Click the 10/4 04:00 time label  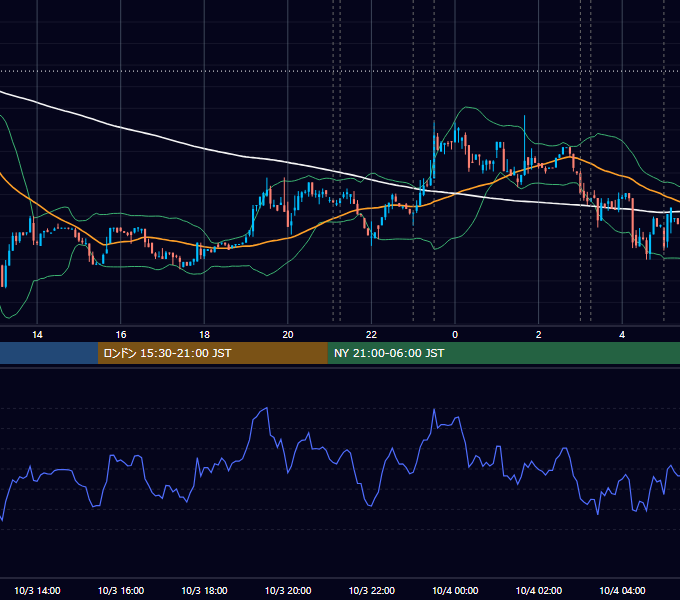(622, 590)
